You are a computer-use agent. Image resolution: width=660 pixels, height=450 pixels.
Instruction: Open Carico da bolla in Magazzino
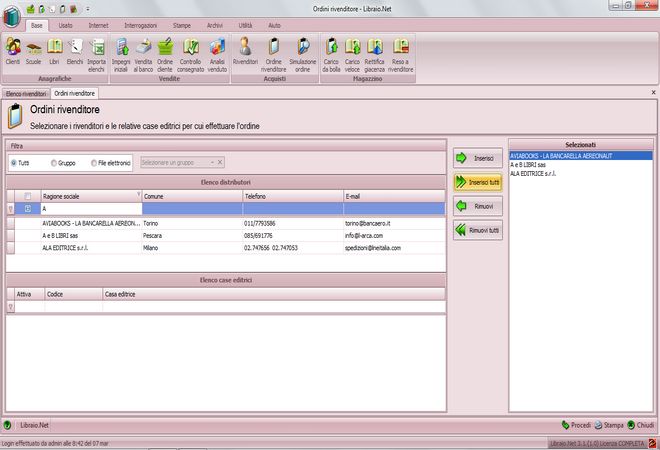point(331,55)
